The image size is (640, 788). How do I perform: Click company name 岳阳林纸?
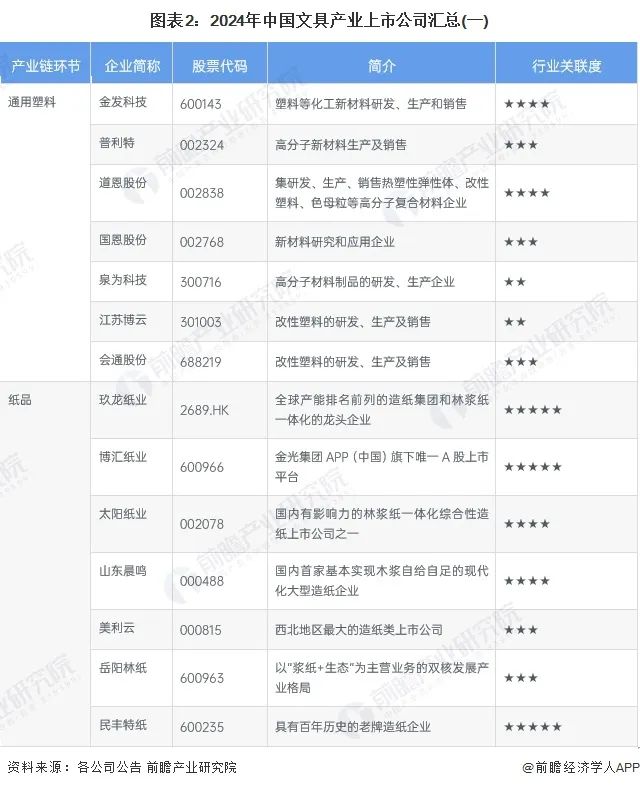point(123,668)
